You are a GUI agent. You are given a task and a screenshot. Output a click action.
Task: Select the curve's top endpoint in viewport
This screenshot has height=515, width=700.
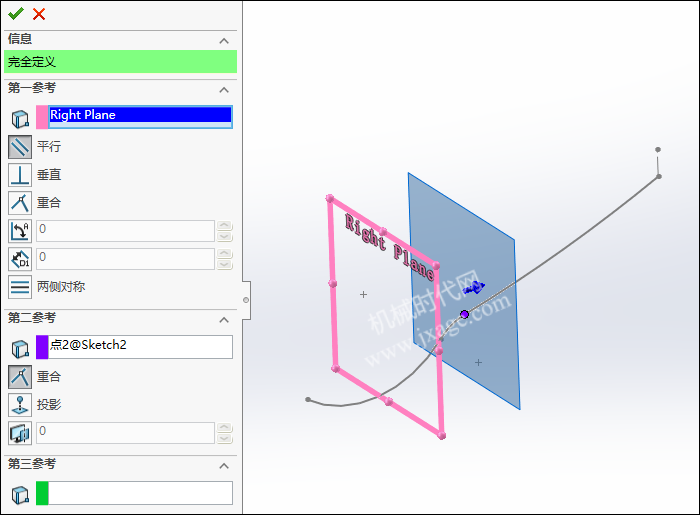point(658,150)
